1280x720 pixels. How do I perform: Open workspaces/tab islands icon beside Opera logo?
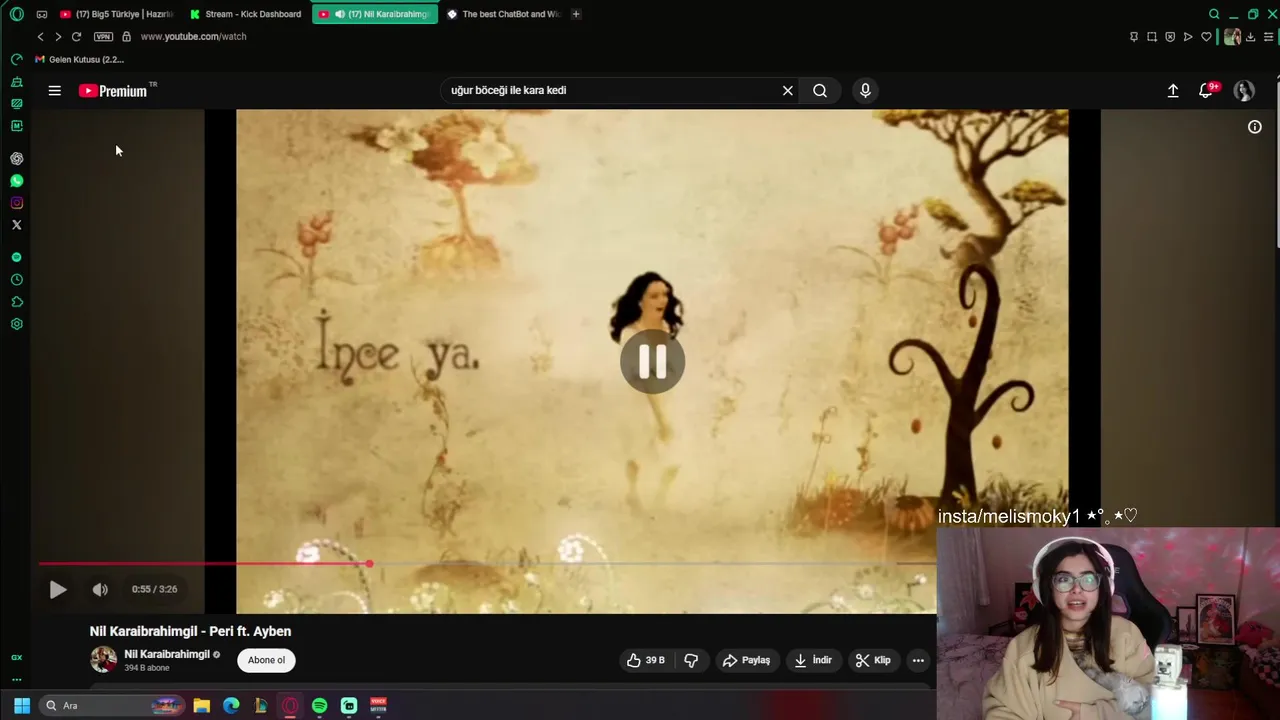[41, 14]
